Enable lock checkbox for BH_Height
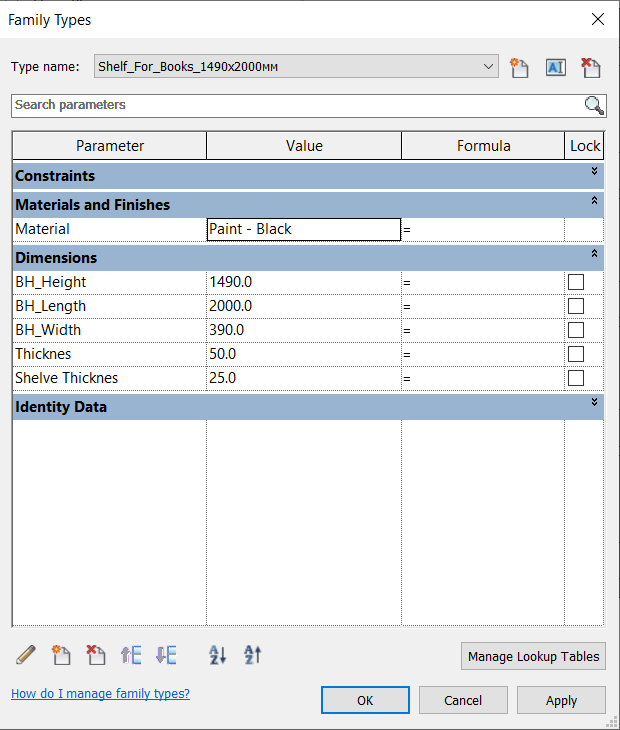 pyautogui.click(x=576, y=282)
